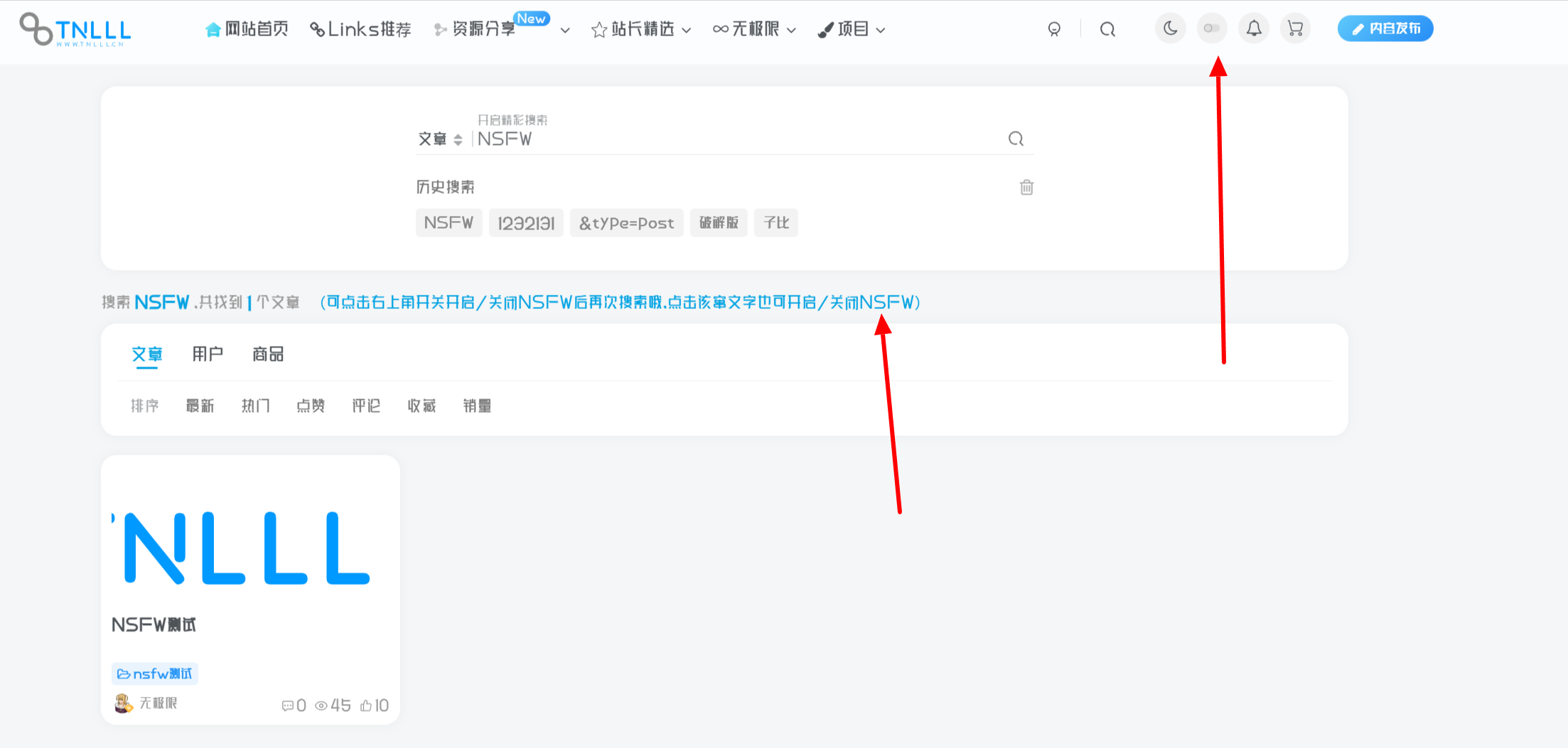Click the author avatar for 无极限
1568x748 pixels.
coord(124,703)
